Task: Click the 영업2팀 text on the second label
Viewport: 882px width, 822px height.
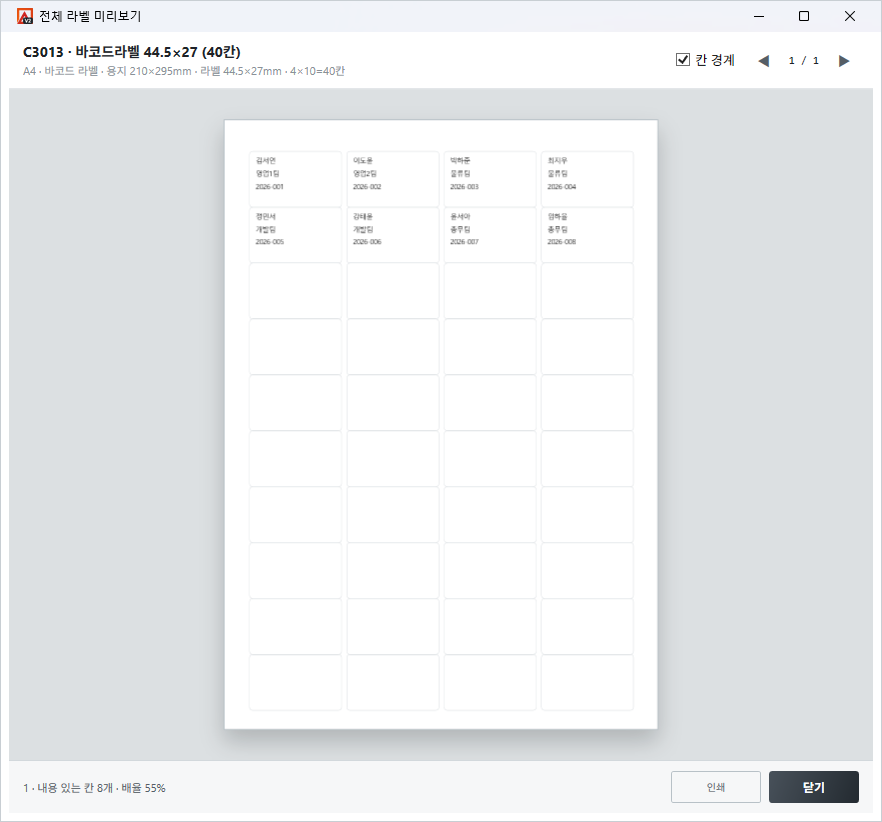Action: pyautogui.click(x=364, y=174)
